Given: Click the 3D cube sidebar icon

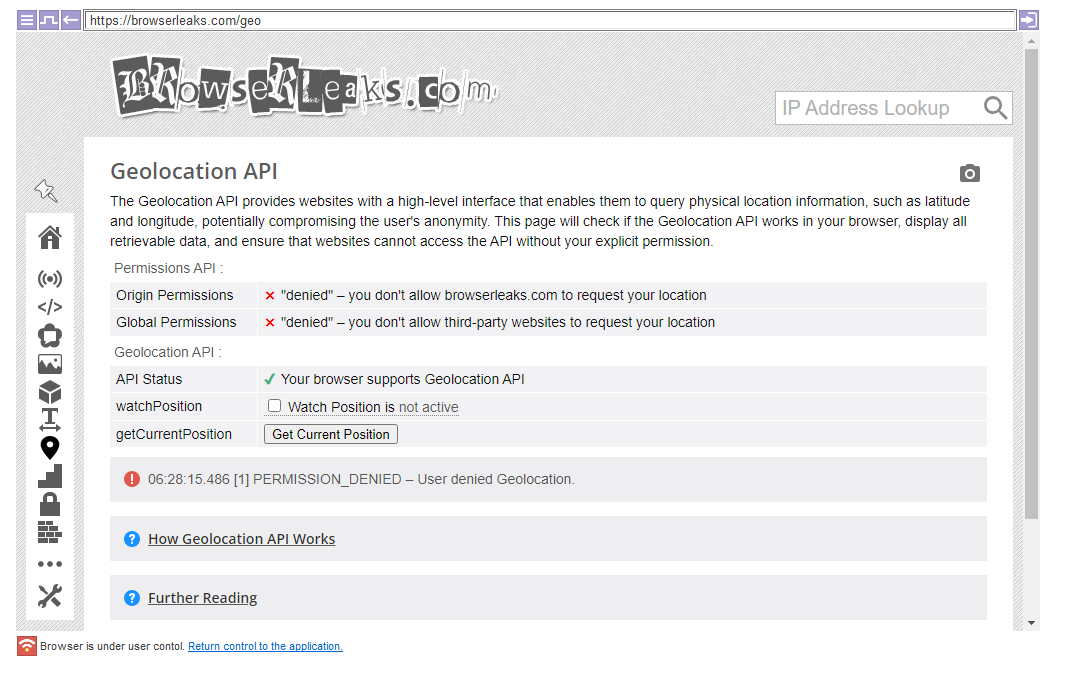Looking at the screenshot, I should 49,392.
